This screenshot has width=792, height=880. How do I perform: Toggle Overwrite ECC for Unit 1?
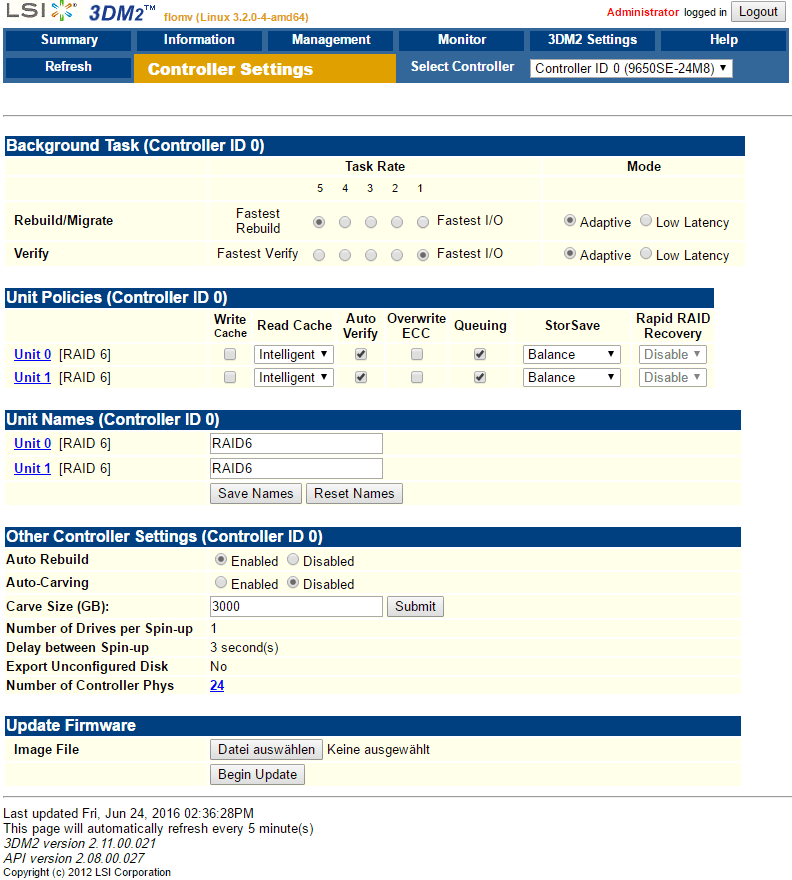416,377
